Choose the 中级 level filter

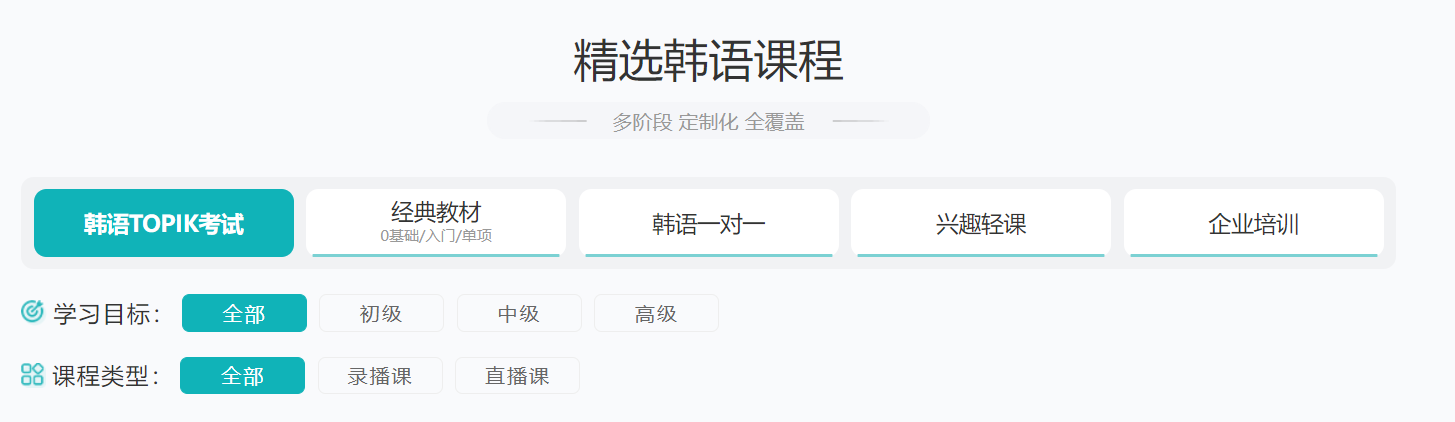[519, 313]
